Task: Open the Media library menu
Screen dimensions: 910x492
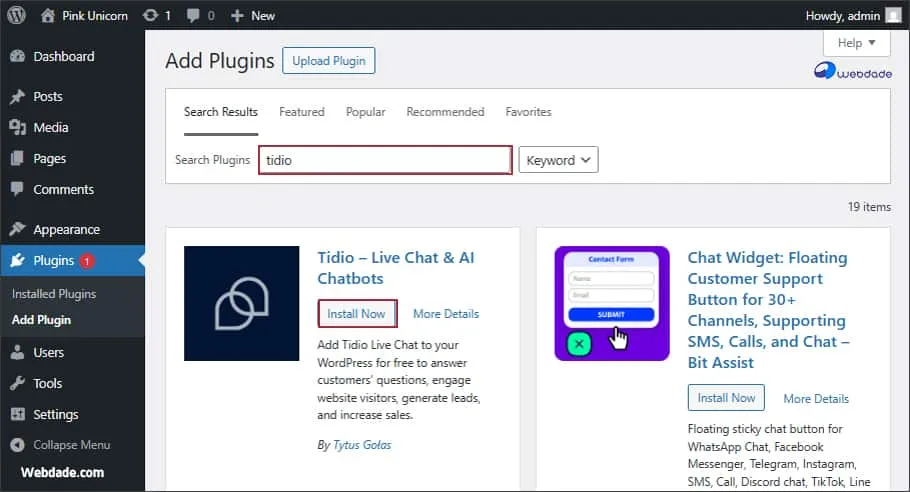Action: pyautogui.click(x=50, y=127)
